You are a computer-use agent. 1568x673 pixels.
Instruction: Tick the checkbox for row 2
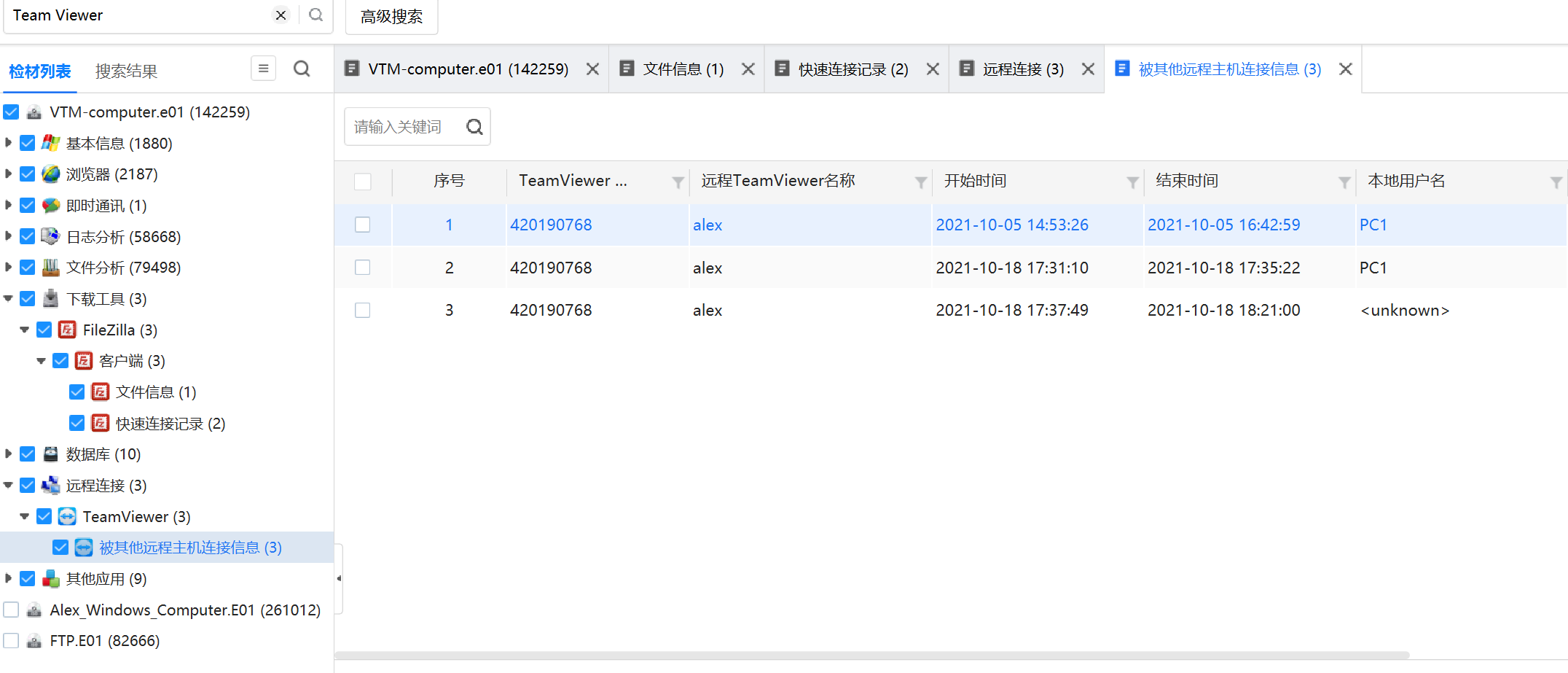point(363,268)
